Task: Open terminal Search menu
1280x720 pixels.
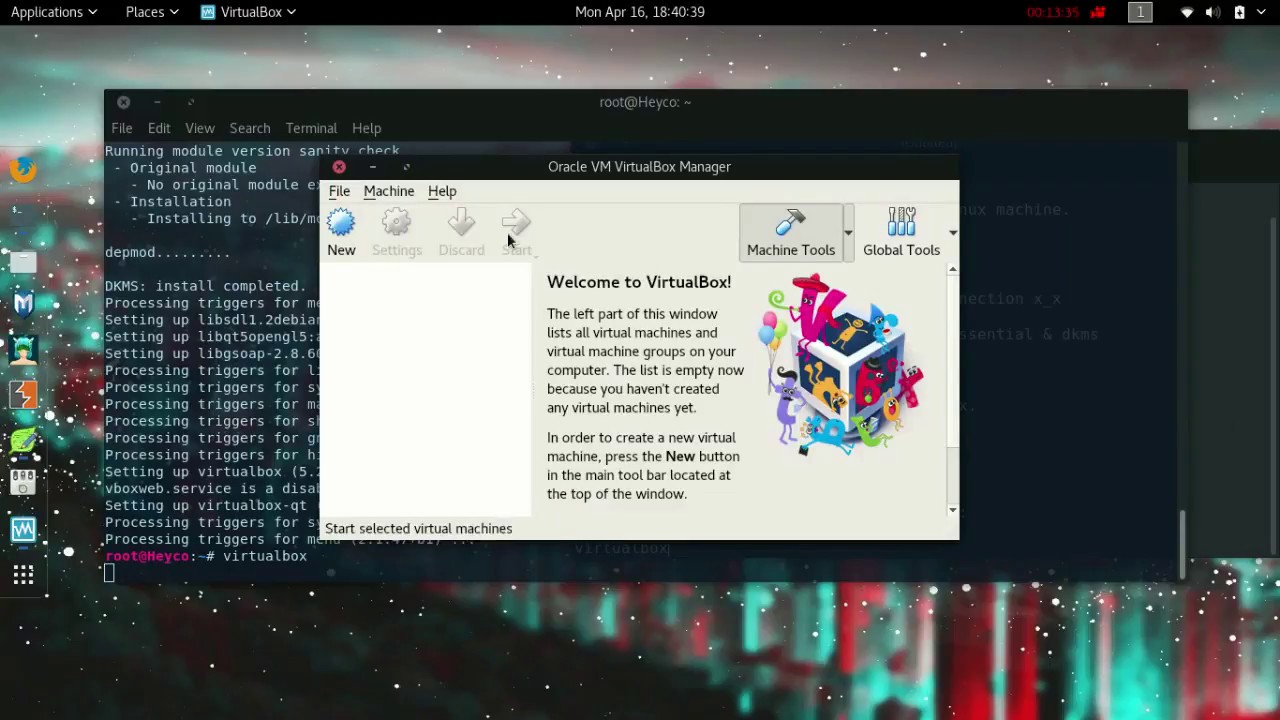Action: pyautogui.click(x=250, y=128)
